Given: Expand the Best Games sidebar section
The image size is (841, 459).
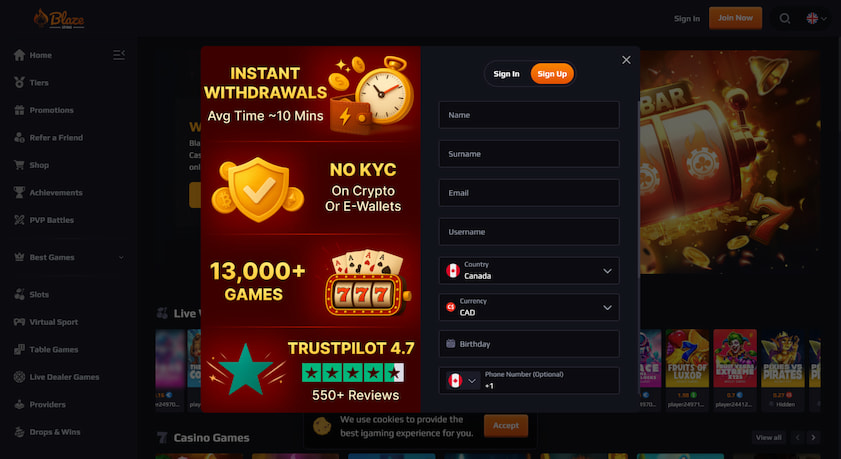Looking at the screenshot, I should pyautogui.click(x=70, y=257).
